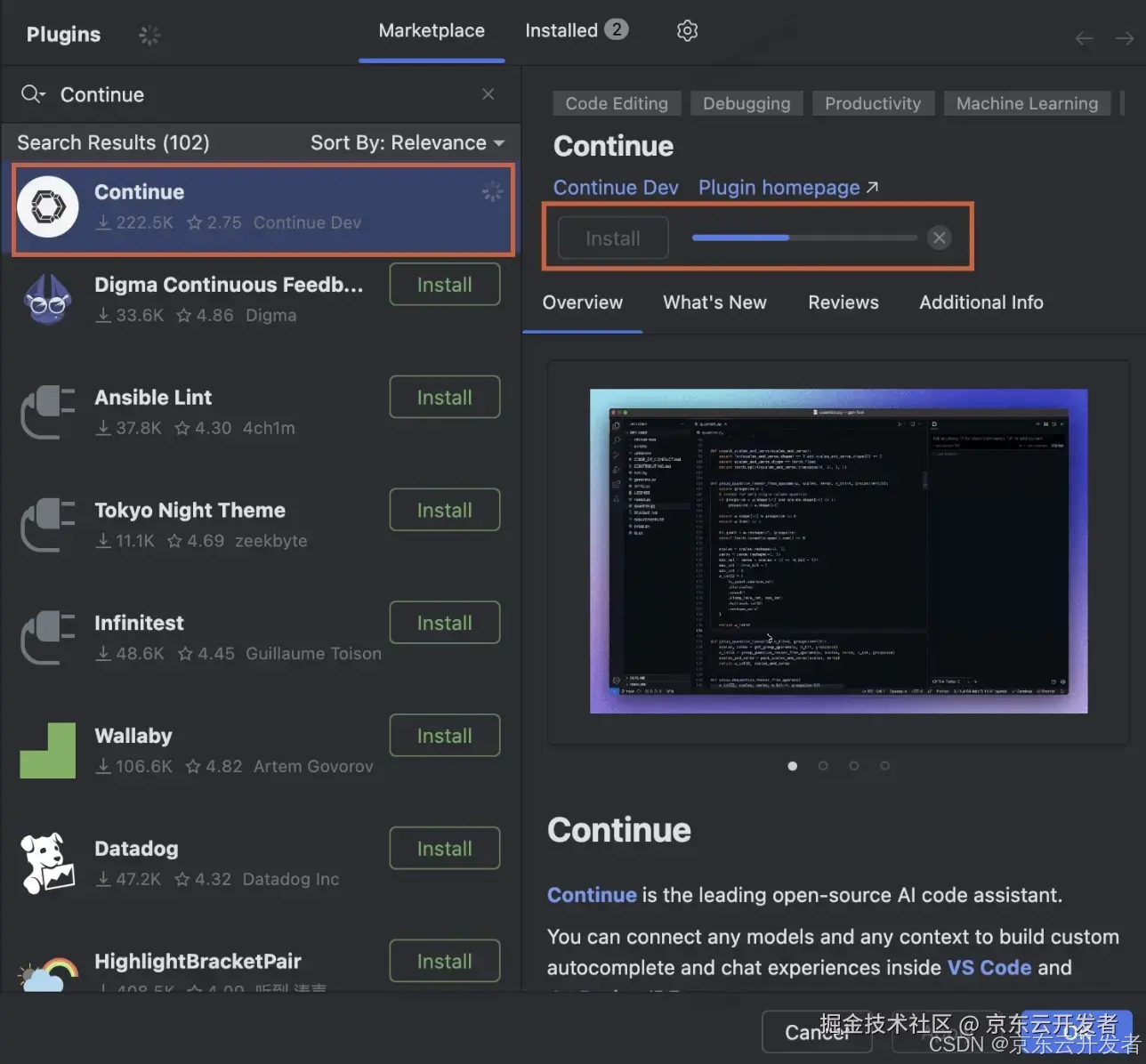The image size is (1146, 1064).
Task: Click the disabled Install button for Continue
Action: click(613, 238)
